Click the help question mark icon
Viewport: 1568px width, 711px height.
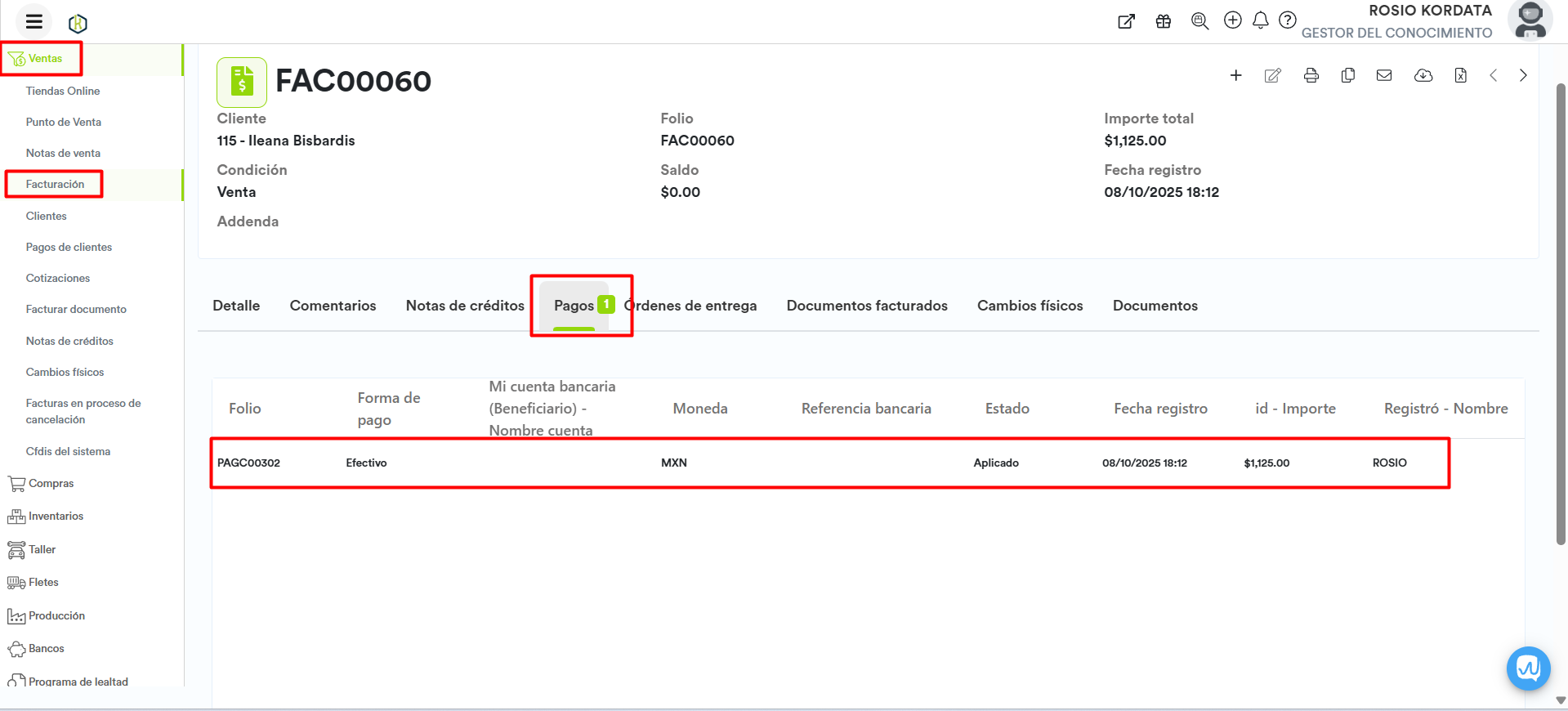pos(1287,20)
